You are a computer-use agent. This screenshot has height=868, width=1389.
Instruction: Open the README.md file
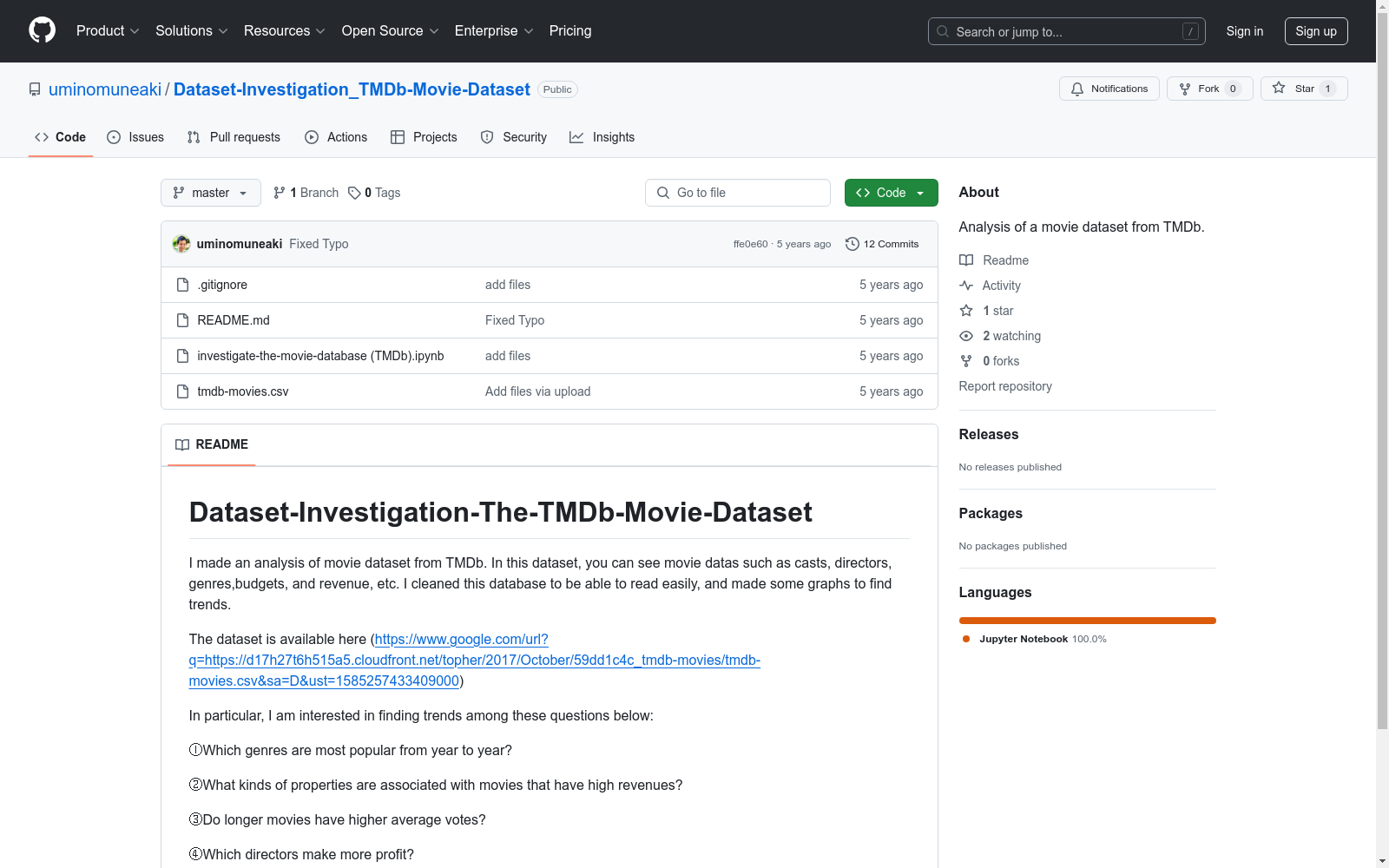click(x=234, y=320)
